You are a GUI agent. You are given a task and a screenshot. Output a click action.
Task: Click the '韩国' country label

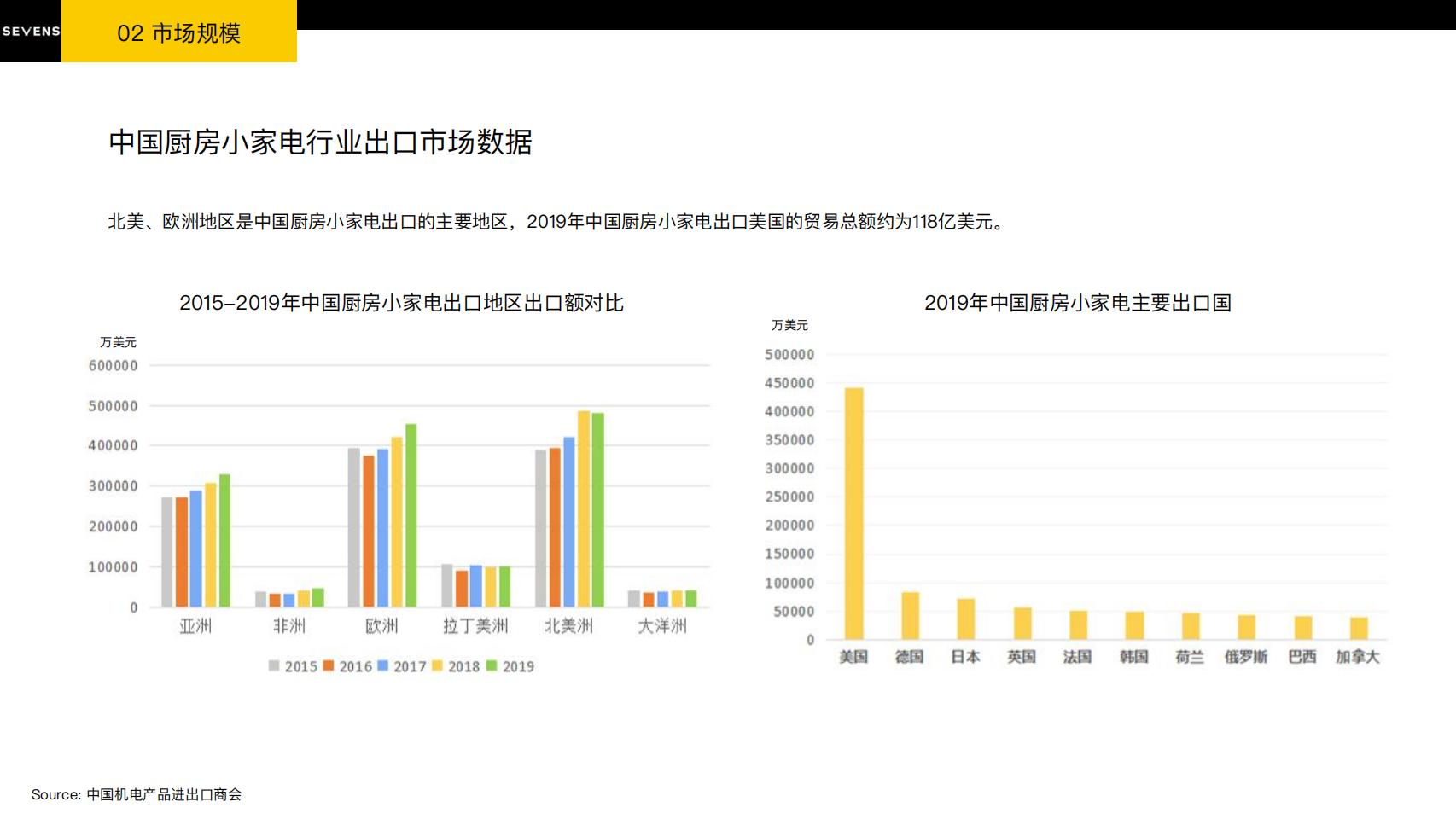pos(1133,657)
